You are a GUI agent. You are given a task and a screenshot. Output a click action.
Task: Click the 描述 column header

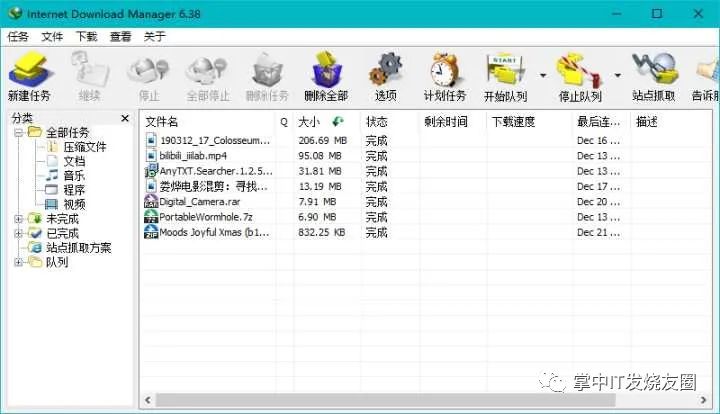(x=647, y=122)
